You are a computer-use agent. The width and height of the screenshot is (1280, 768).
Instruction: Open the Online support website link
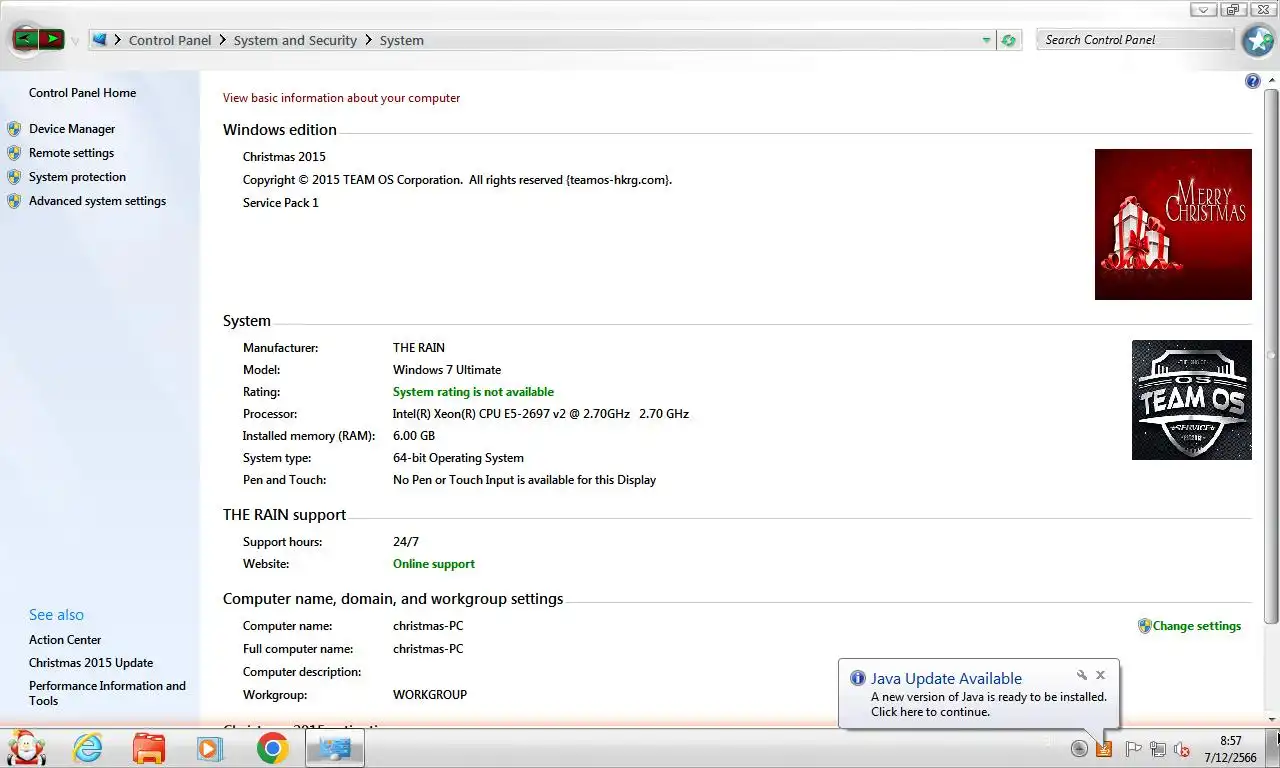[434, 564]
